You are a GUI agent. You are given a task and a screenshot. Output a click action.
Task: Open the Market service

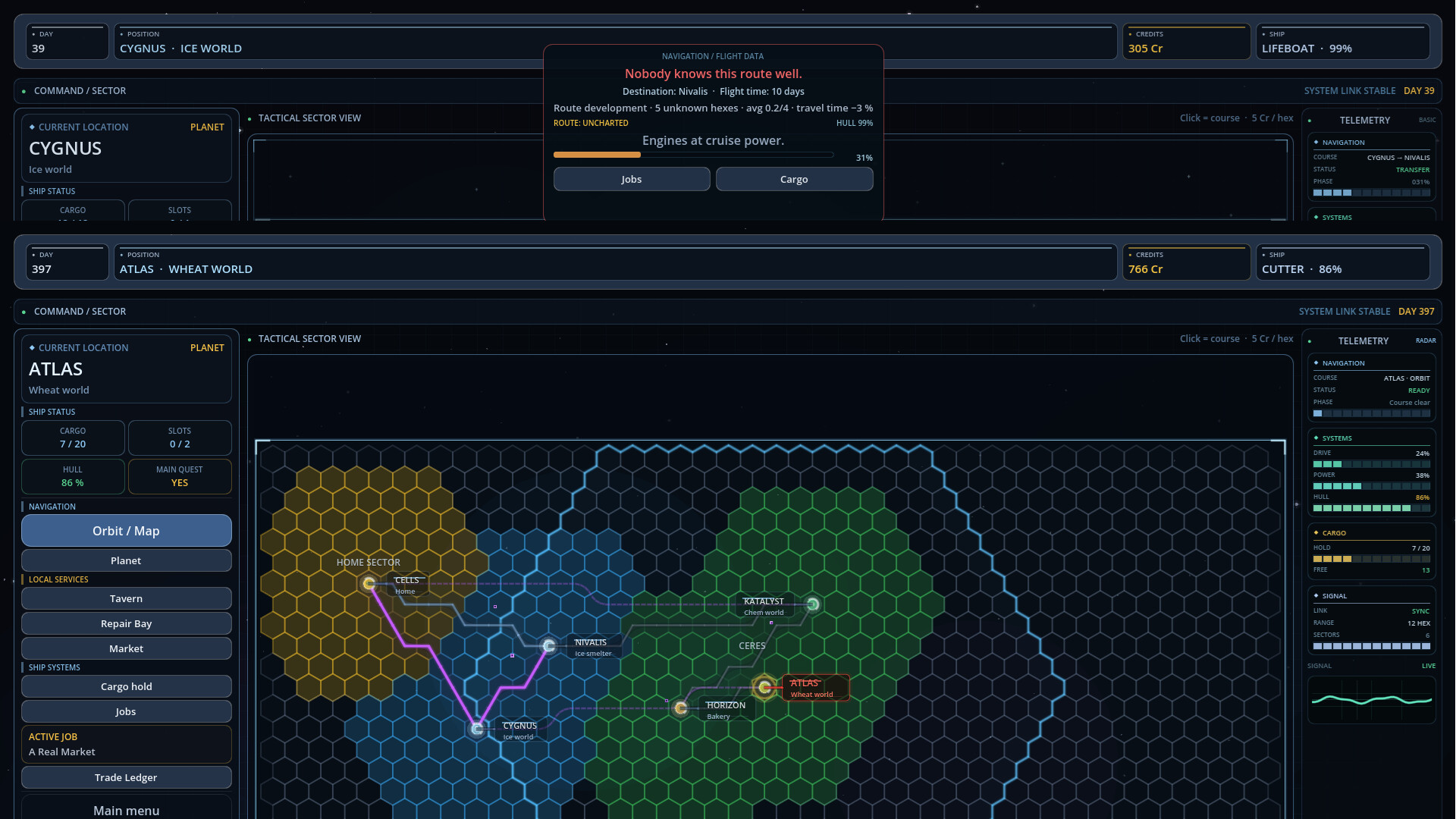pyautogui.click(x=126, y=648)
